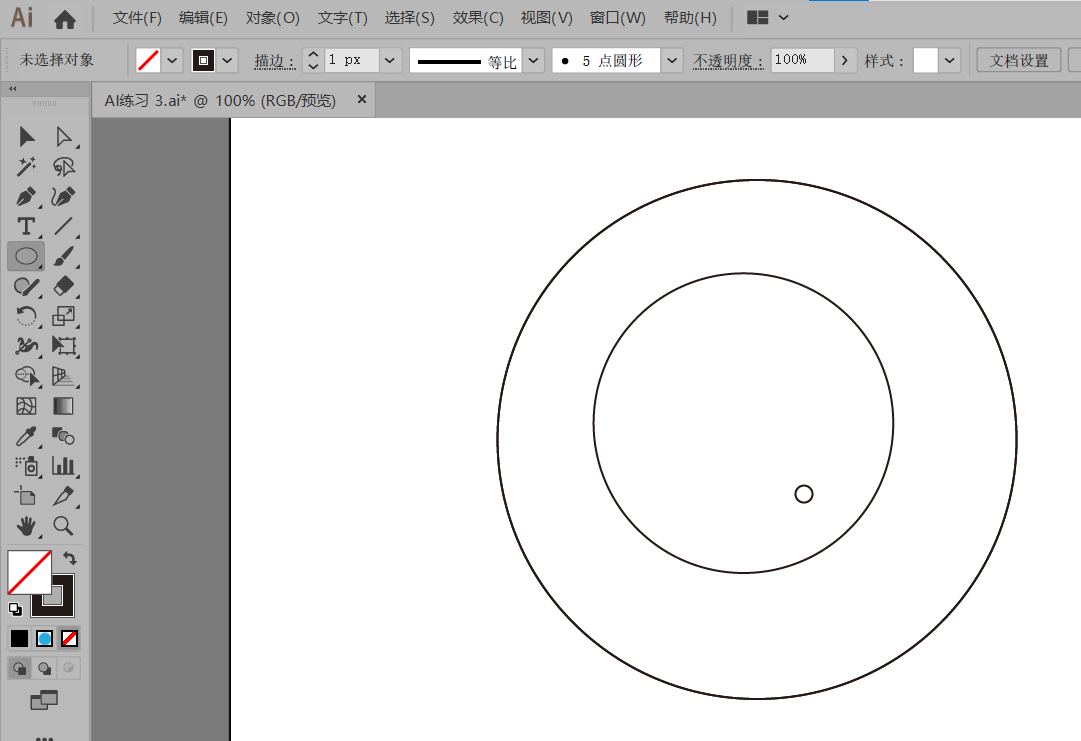This screenshot has height=741, width=1081.
Task: Open the 选择(S) menu
Action: (x=410, y=18)
